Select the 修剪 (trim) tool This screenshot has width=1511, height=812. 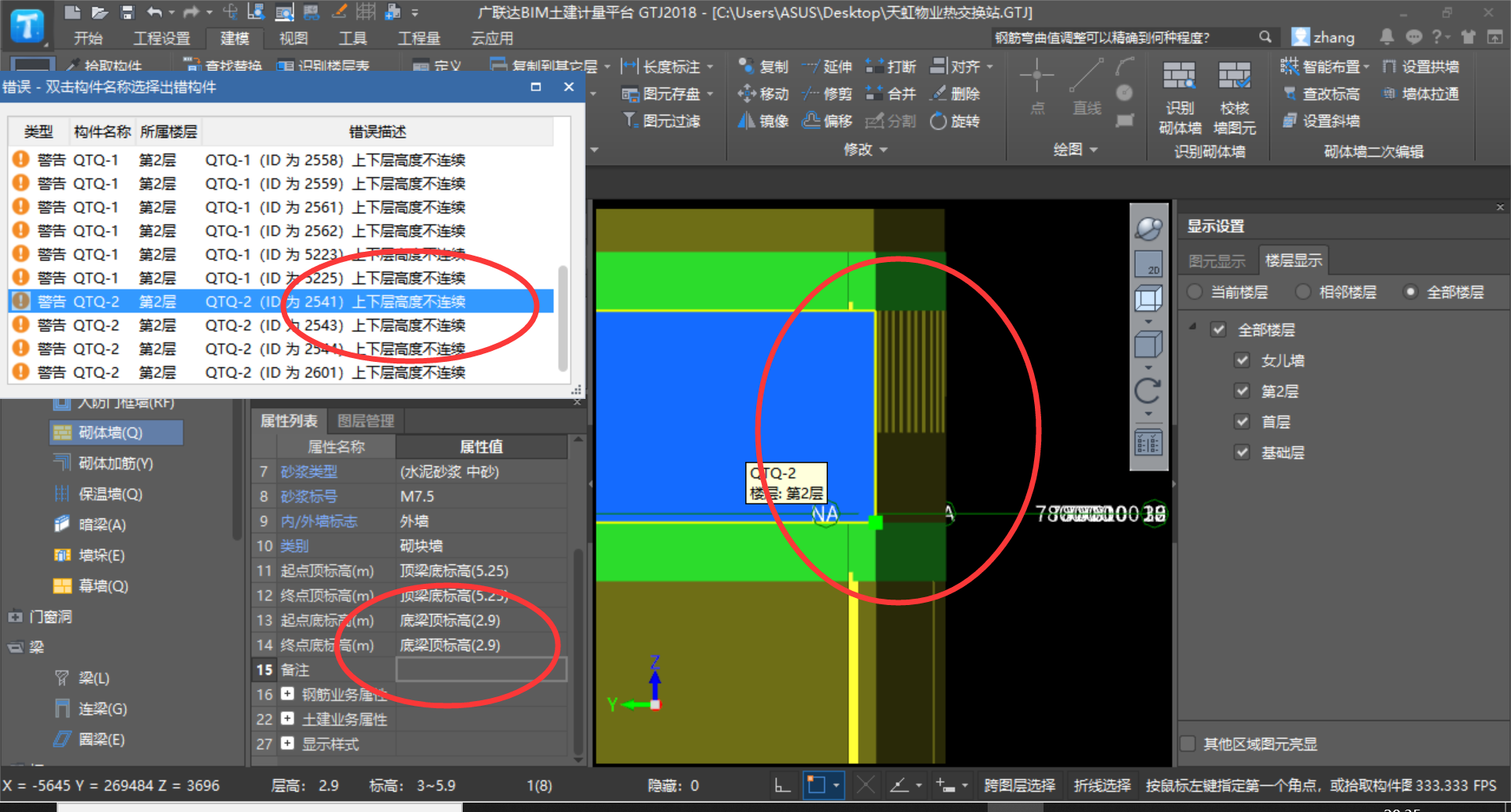click(x=827, y=94)
